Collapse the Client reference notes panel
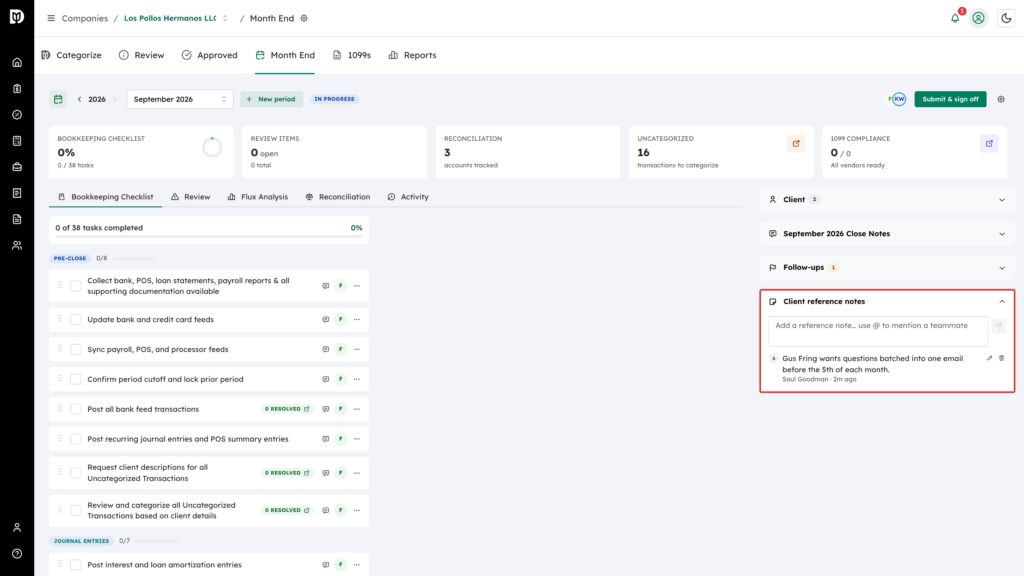 click(x=1002, y=302)
